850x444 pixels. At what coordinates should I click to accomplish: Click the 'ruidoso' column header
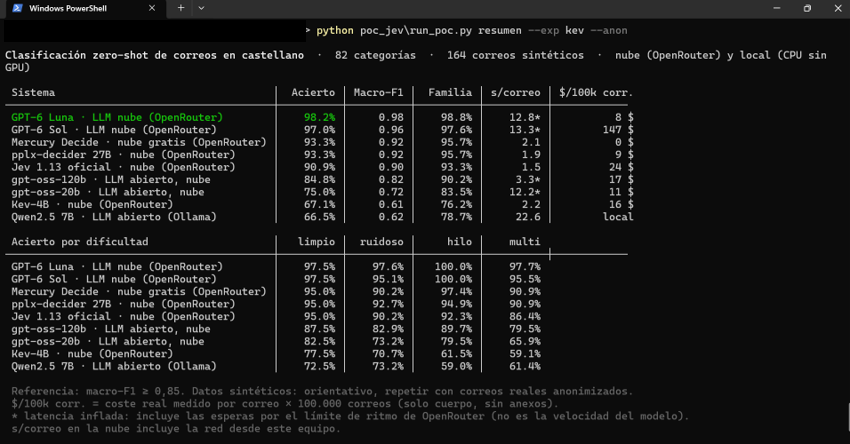coord(382,242)
